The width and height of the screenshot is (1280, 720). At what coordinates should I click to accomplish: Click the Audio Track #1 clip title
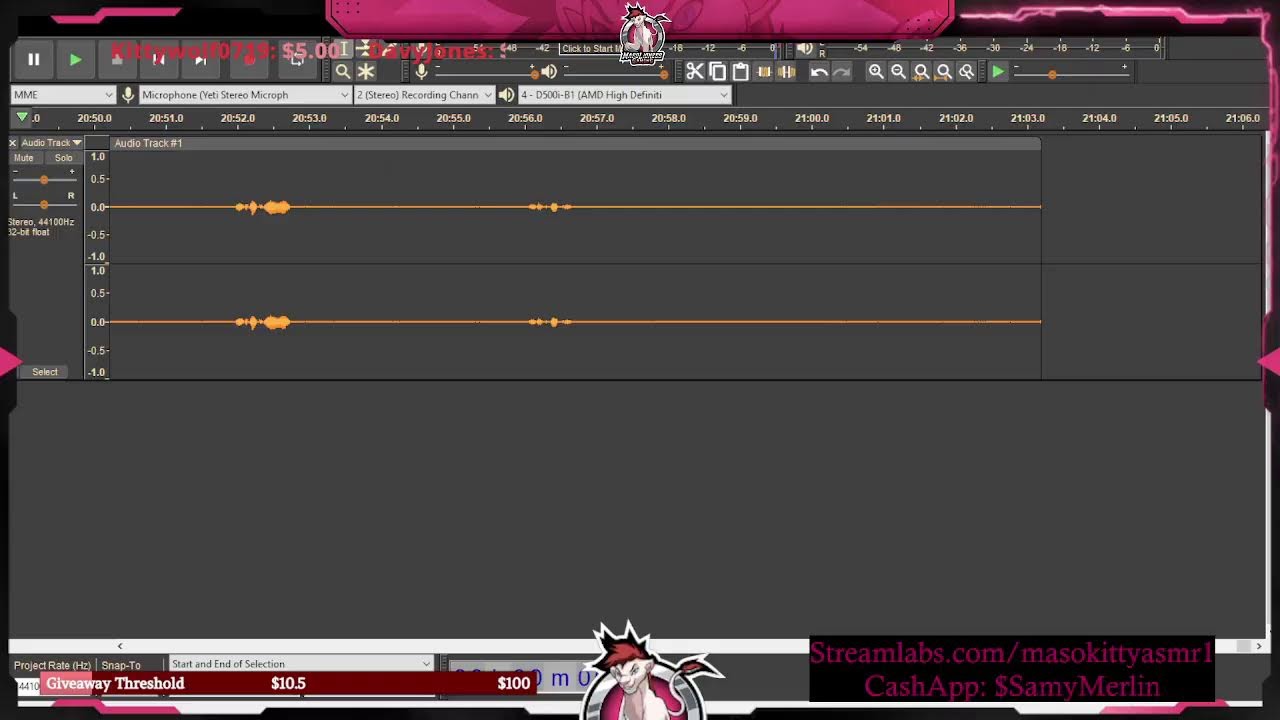click(x=148, y=143)
